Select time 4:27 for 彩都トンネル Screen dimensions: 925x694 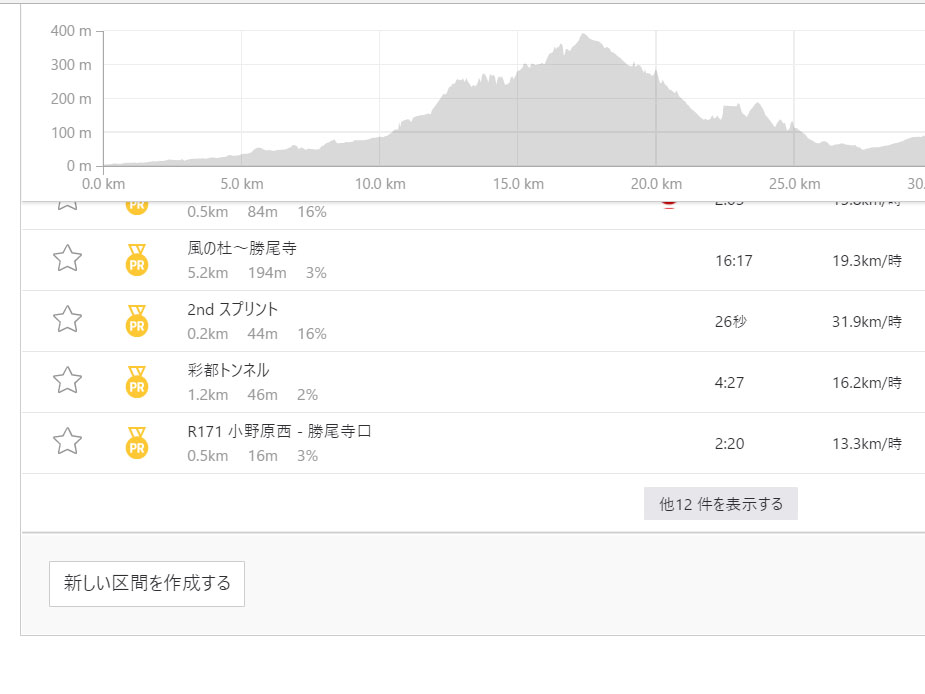[x=729, y=382]
